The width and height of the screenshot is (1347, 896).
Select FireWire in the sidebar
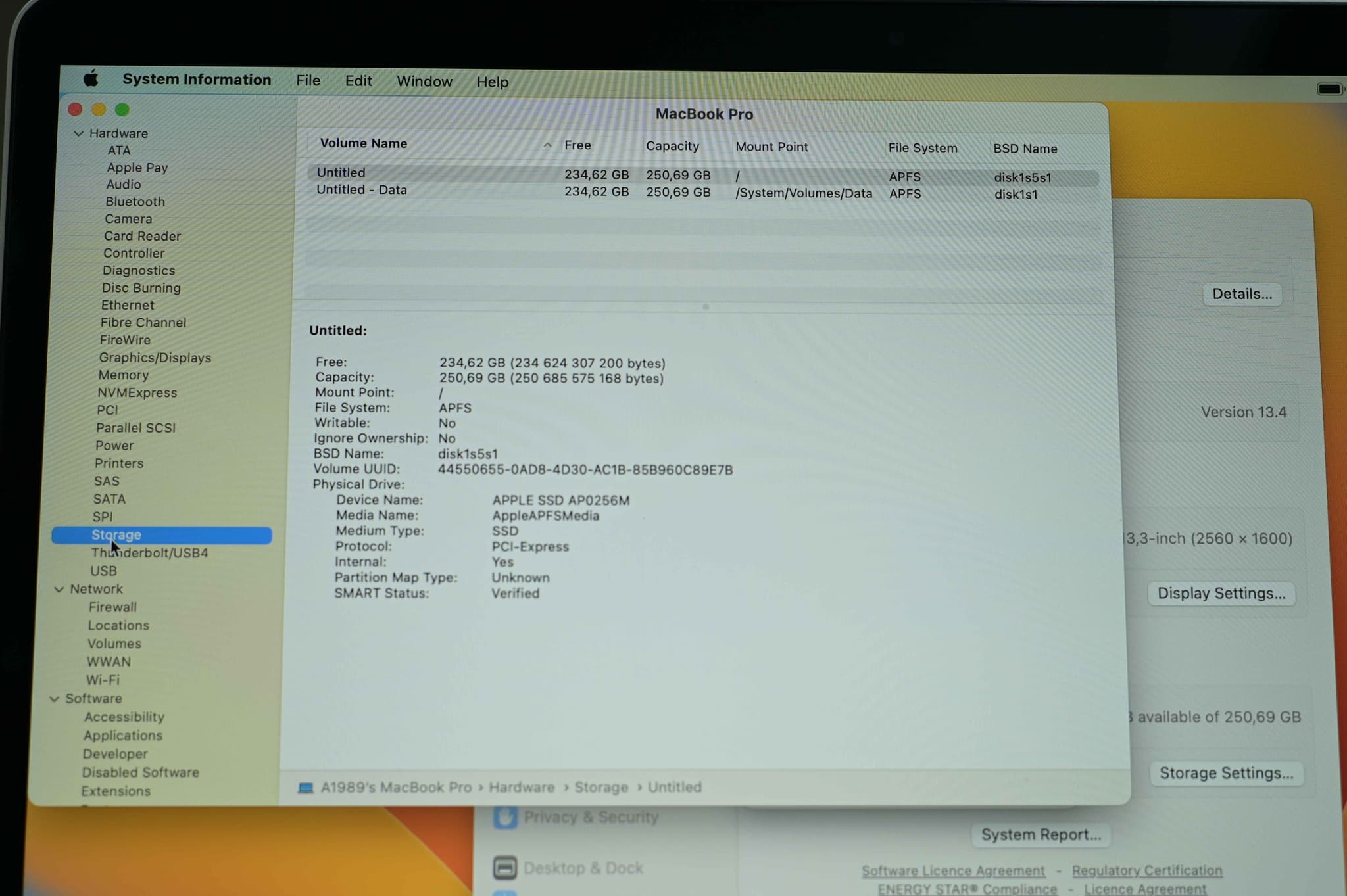125,340
